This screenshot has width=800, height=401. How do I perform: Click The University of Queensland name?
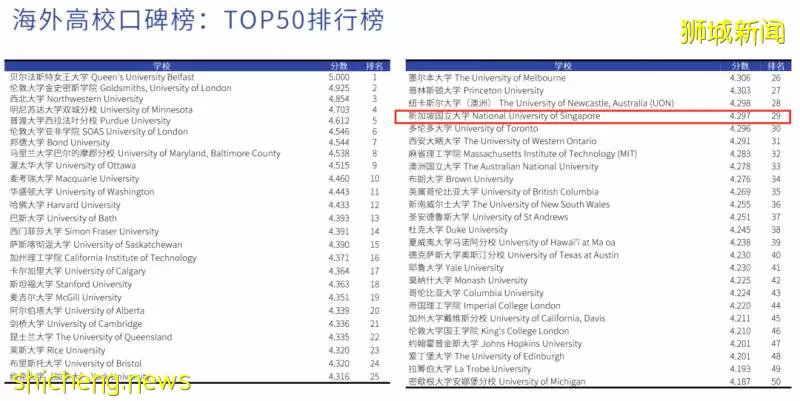pos(91,338)
